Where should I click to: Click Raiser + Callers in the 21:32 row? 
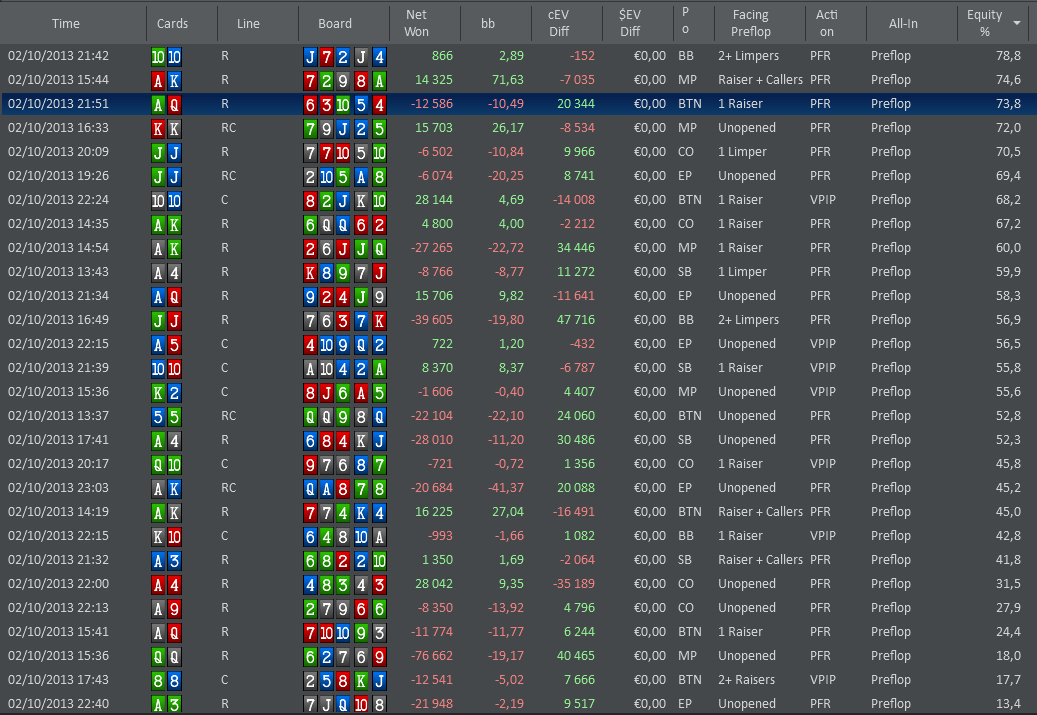click(761, 560)
